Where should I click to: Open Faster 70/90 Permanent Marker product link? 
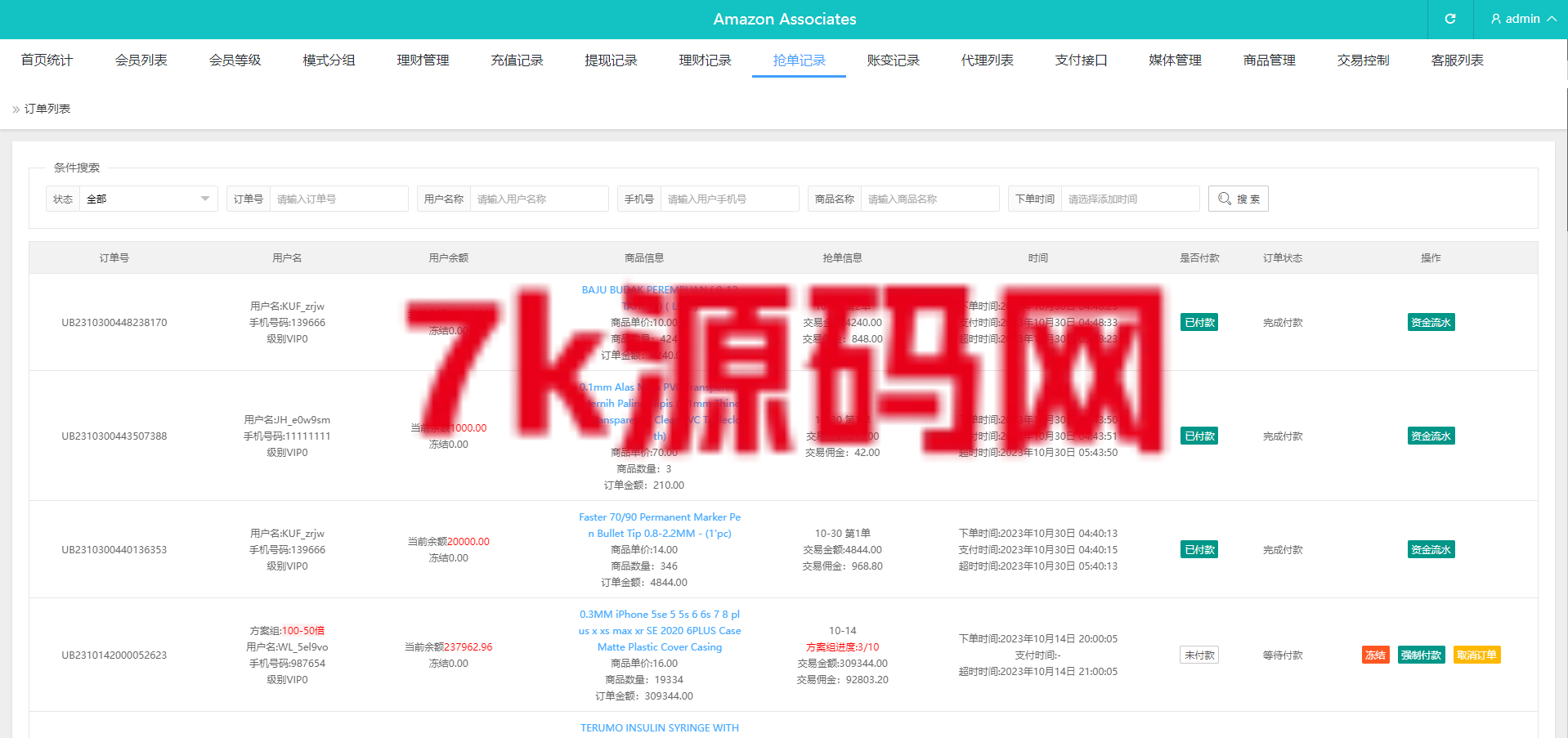660,525
